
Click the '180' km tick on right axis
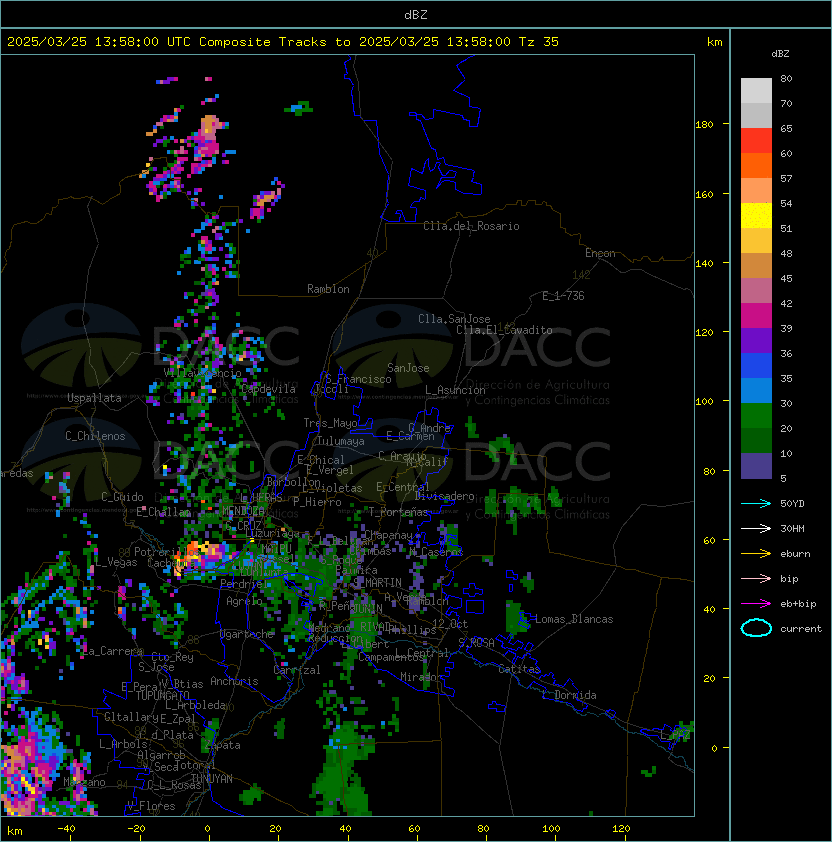[x=704, y=125]
